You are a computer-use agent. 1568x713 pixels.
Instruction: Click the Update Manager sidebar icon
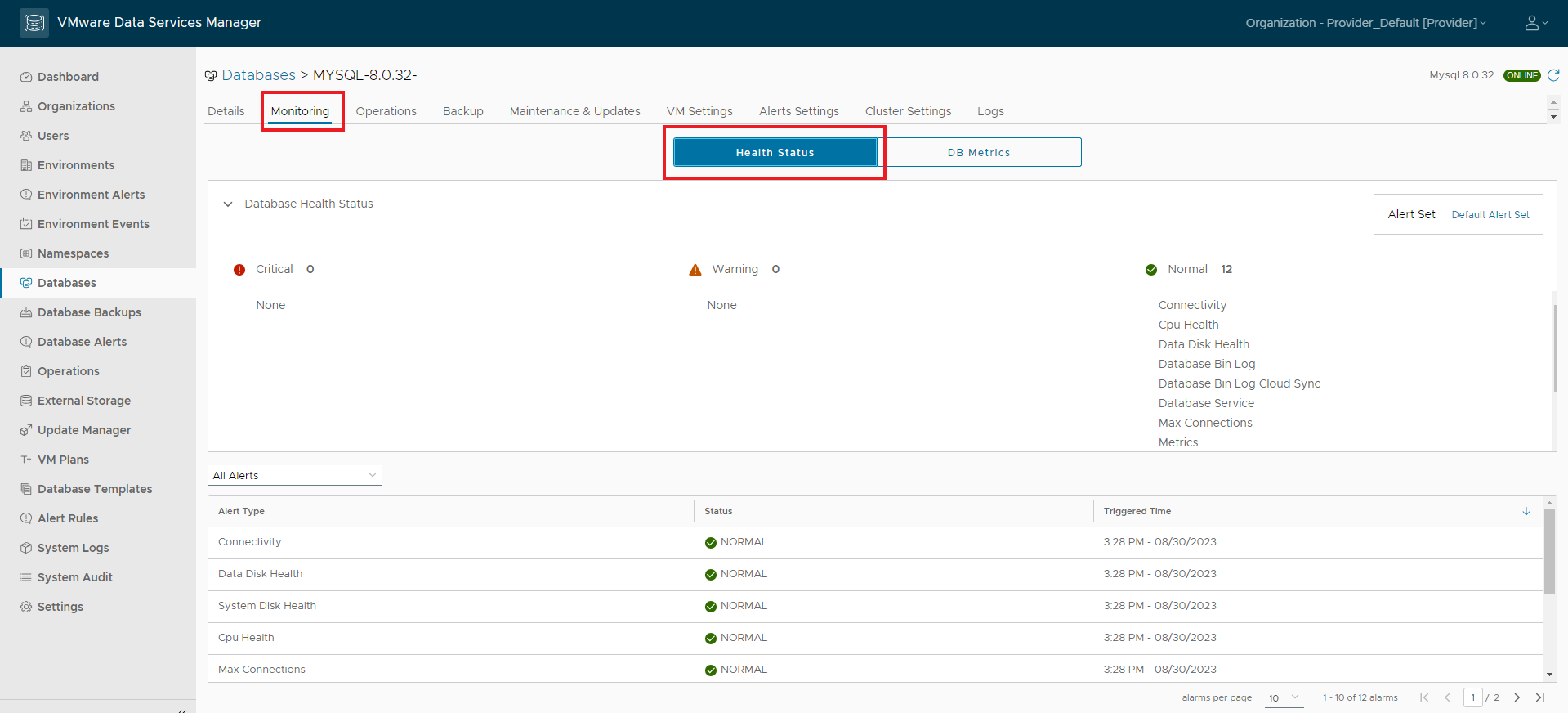(x=26, y=430)
